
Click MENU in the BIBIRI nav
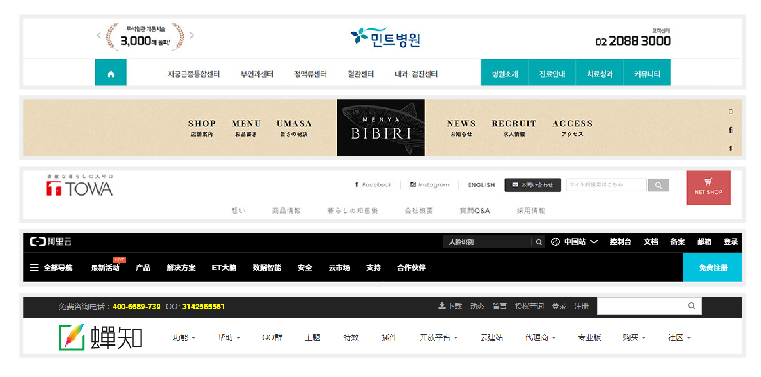point(246,128)
